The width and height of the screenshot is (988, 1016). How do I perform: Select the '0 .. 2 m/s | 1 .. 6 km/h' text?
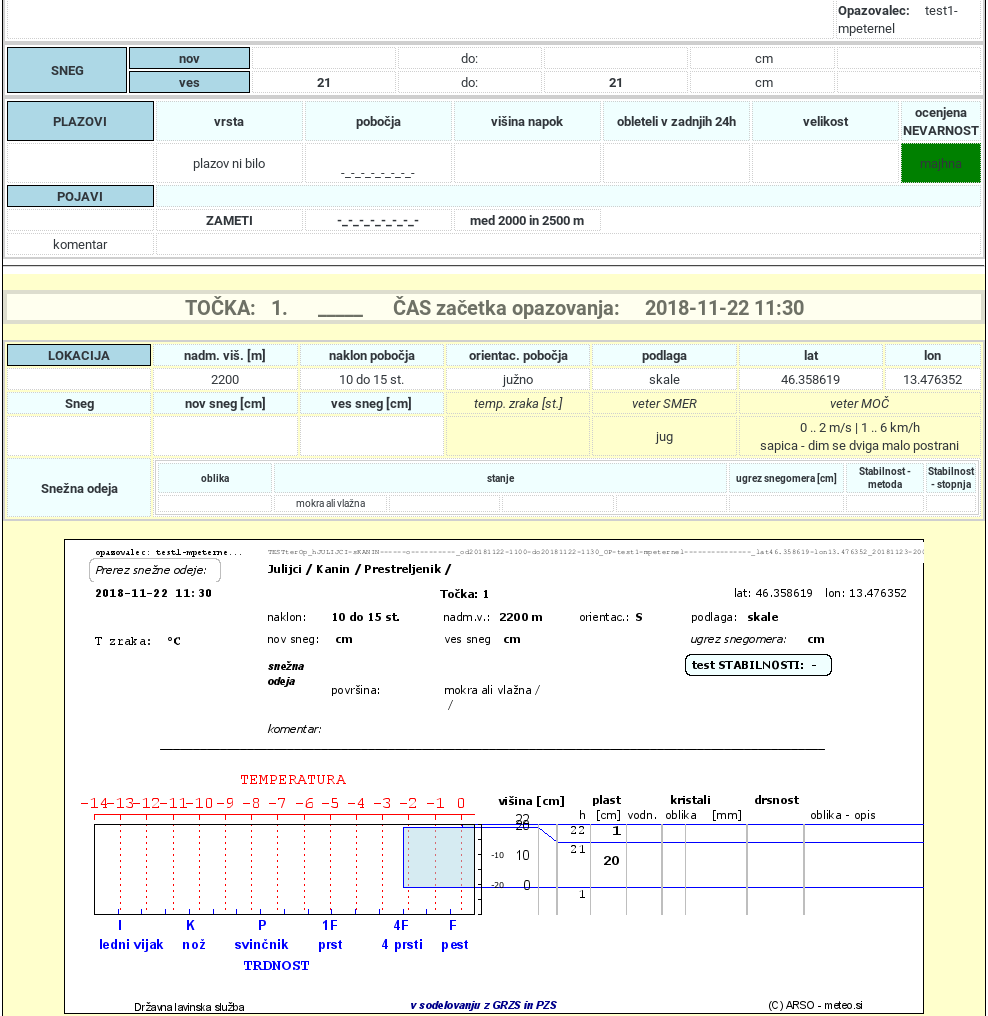tap(860, 428)
